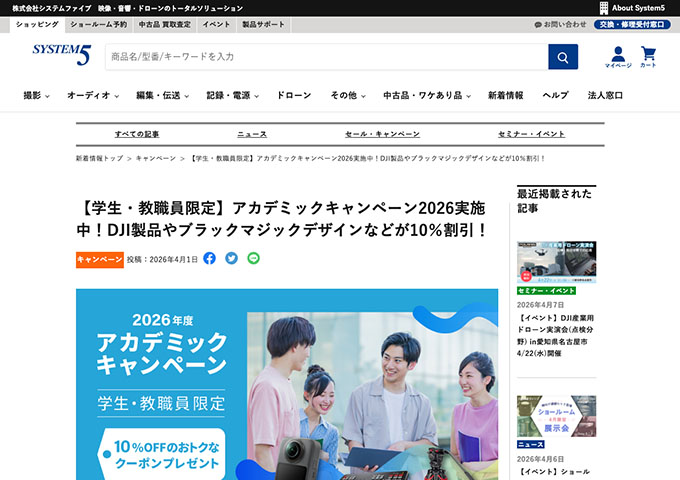Click the blue ニュース tag in sidebar
This screenshot has height=480, width=680.
[531, 444]
